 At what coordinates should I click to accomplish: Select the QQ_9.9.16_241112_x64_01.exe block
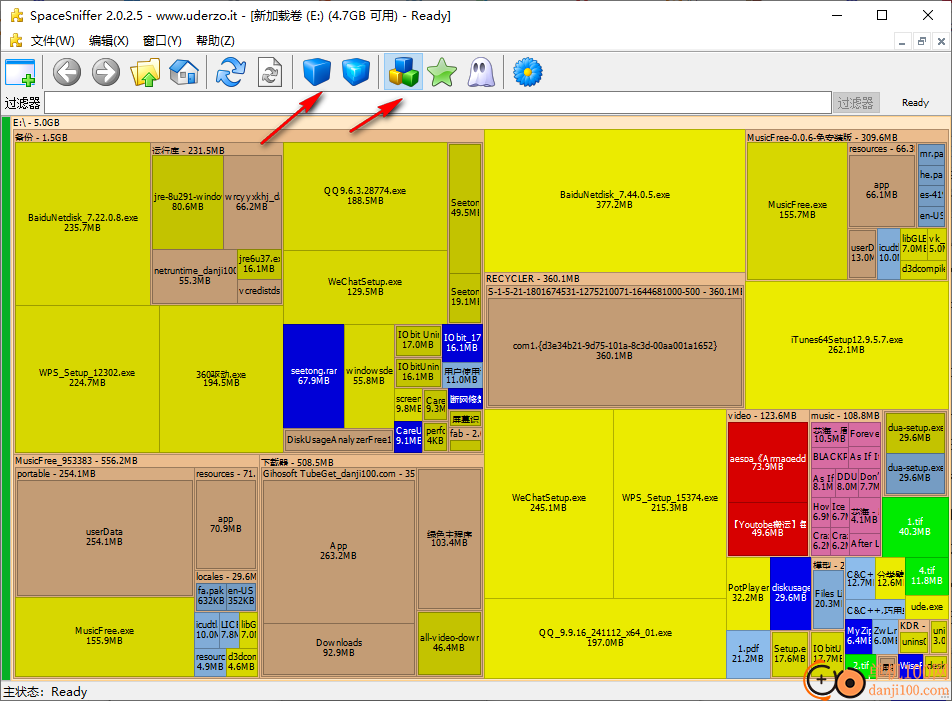pyautogui.click(x=605, y=638)
